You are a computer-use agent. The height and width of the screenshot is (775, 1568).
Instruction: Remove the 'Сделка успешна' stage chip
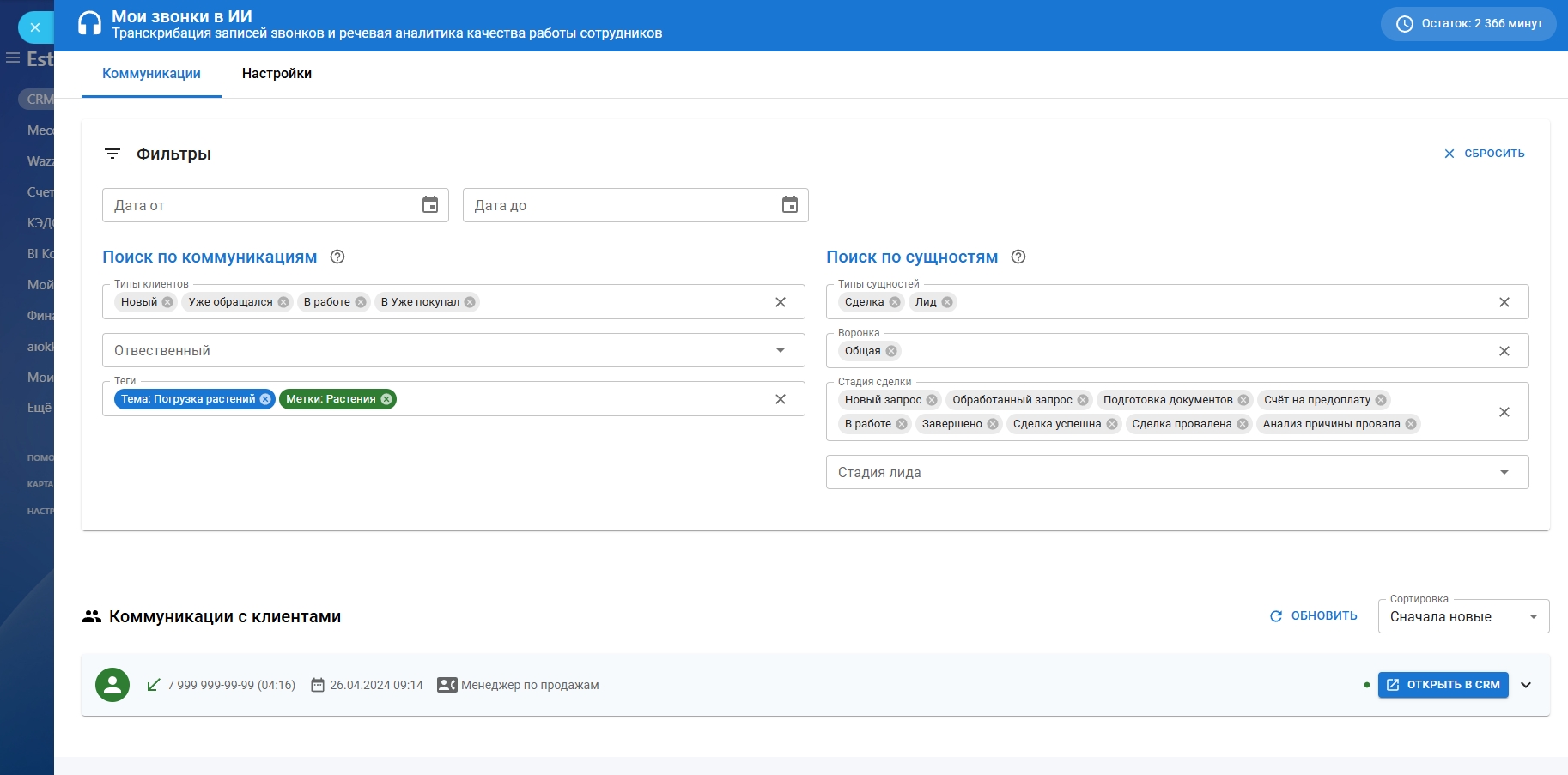click(x=1112, y=424)
